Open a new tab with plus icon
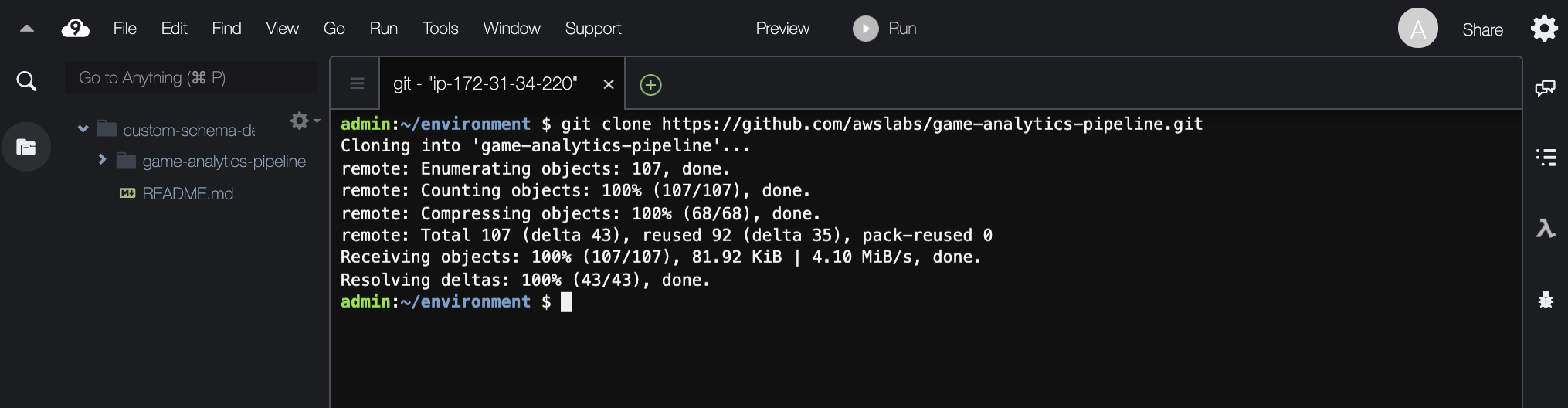 pyautogui.click(x=650, y=84)
